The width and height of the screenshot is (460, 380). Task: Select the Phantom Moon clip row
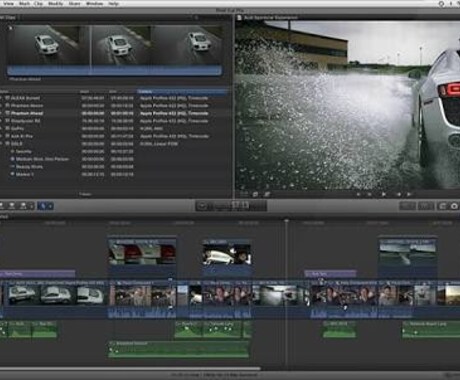[x=114, y=106]
